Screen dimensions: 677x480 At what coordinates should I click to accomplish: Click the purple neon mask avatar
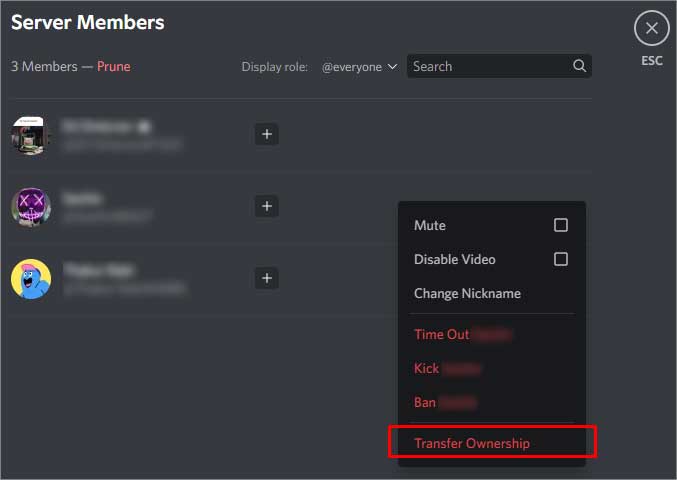tap(31, 207)
